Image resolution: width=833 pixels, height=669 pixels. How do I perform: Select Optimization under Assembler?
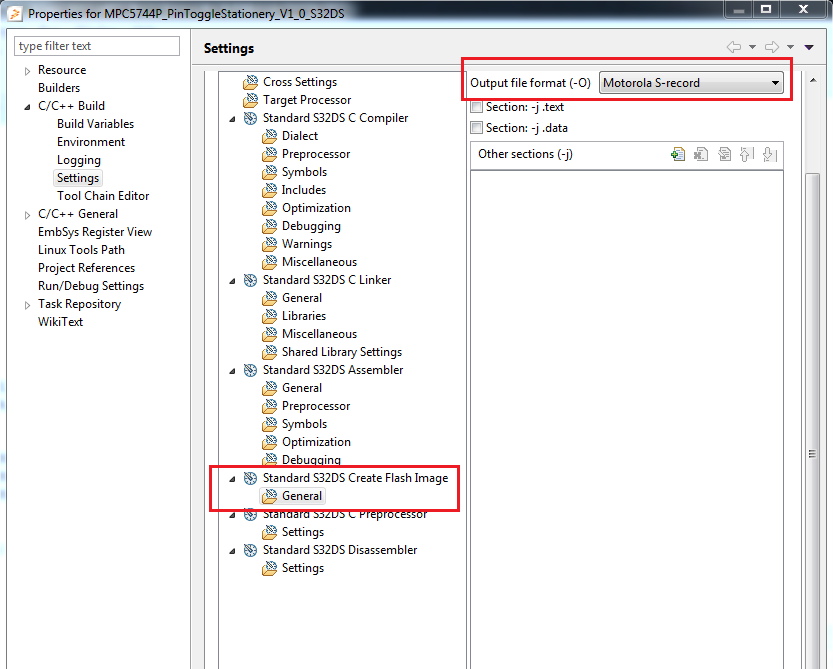point(316,442)
